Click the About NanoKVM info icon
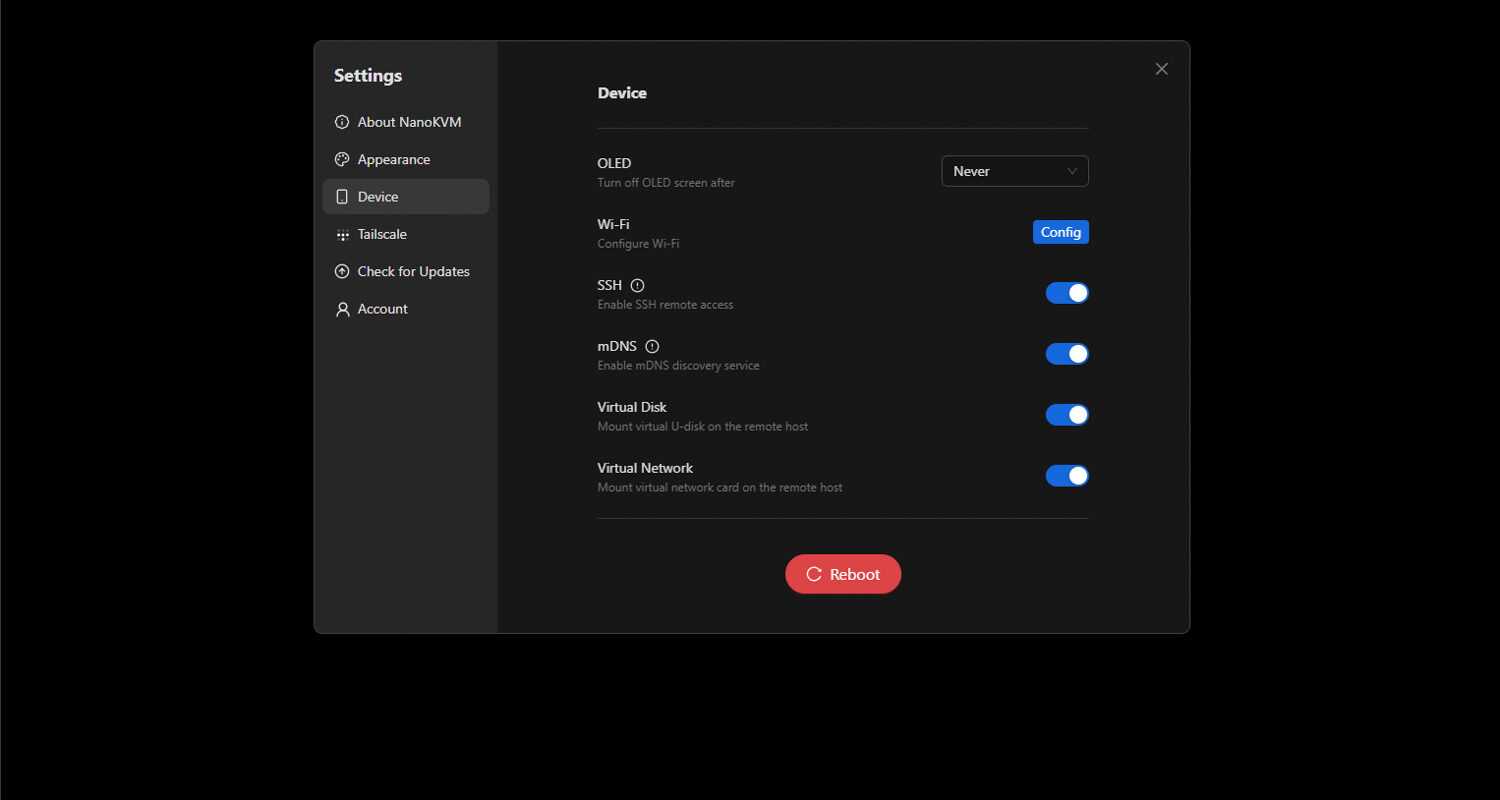The width and height of the screenshot is (1500, 800). [342, 122]
